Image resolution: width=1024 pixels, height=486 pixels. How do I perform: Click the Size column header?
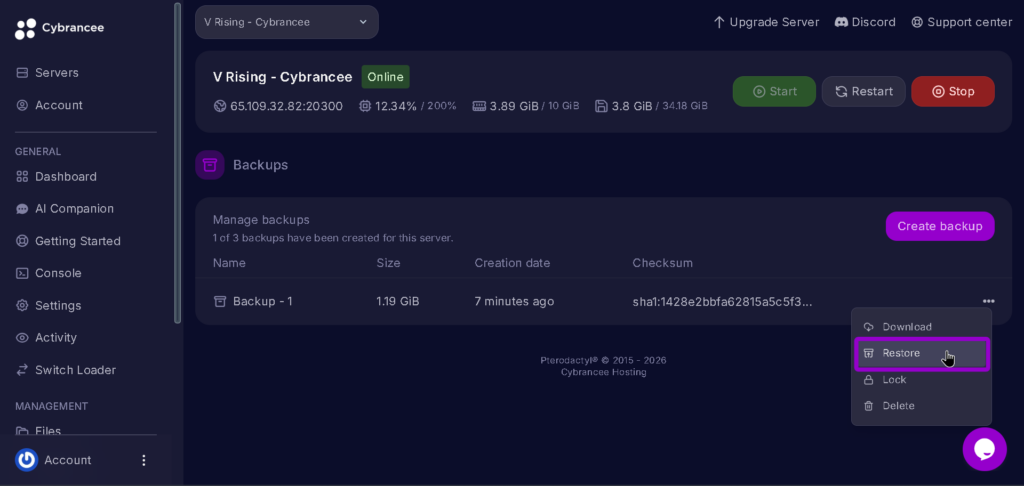click(x=388, y=263)
